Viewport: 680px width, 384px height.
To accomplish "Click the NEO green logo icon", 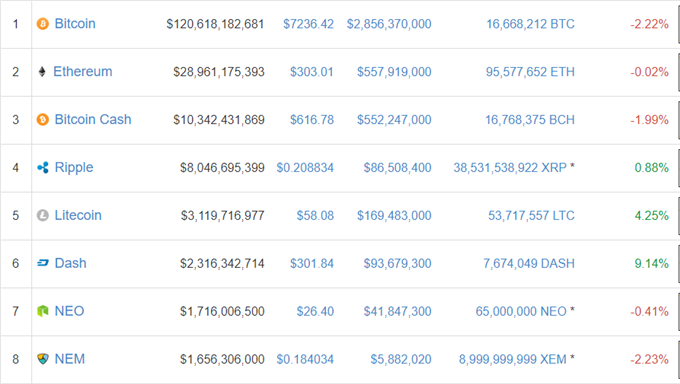I will (42, 311).
